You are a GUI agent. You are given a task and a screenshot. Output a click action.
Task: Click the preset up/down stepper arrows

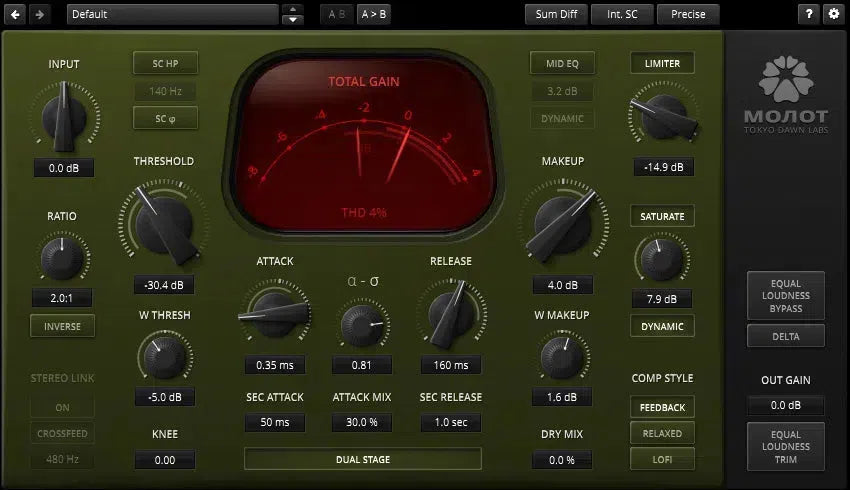pos(293,14)
